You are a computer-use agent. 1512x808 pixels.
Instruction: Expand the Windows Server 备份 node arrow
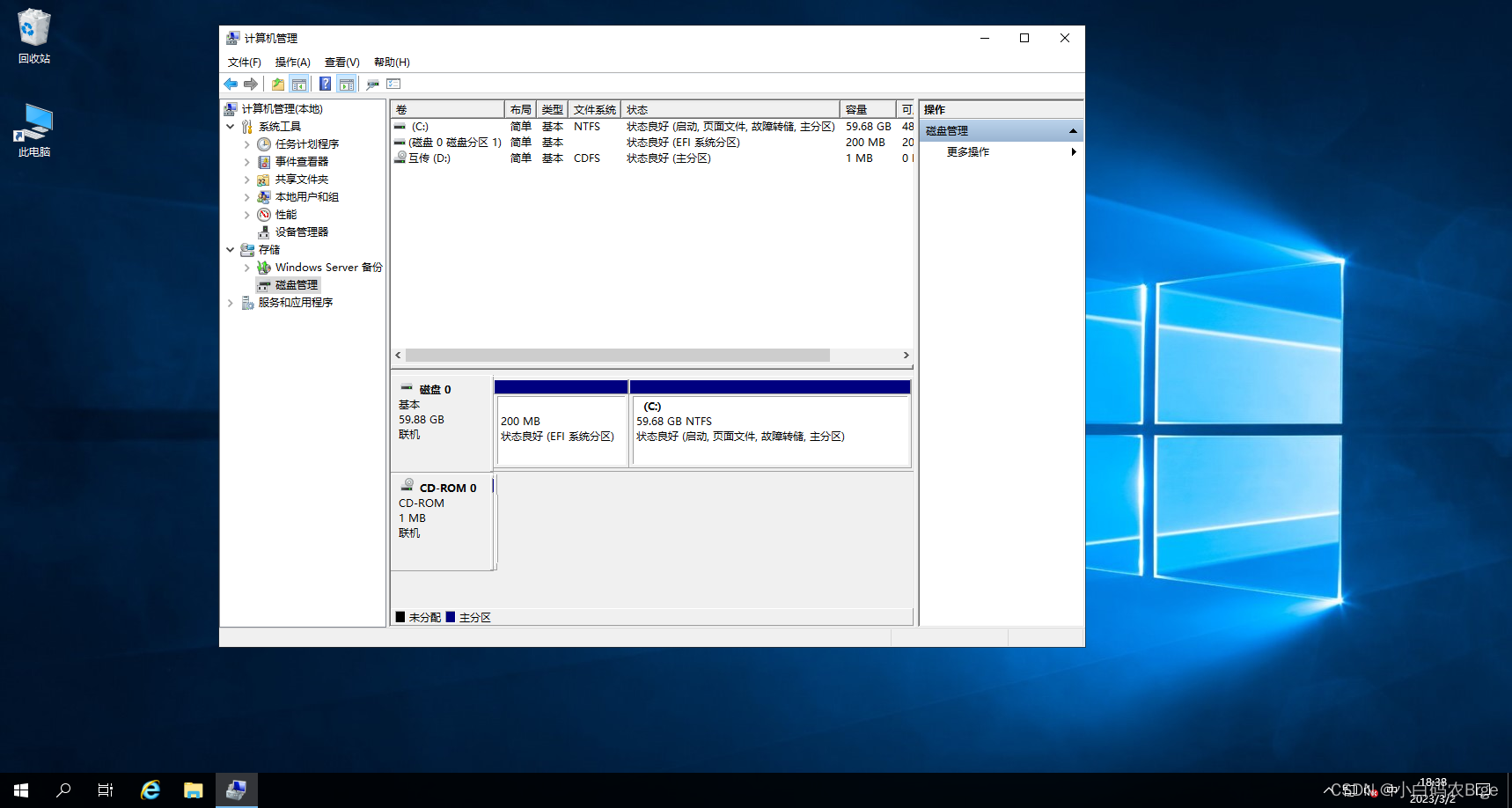tap(247, 268)
